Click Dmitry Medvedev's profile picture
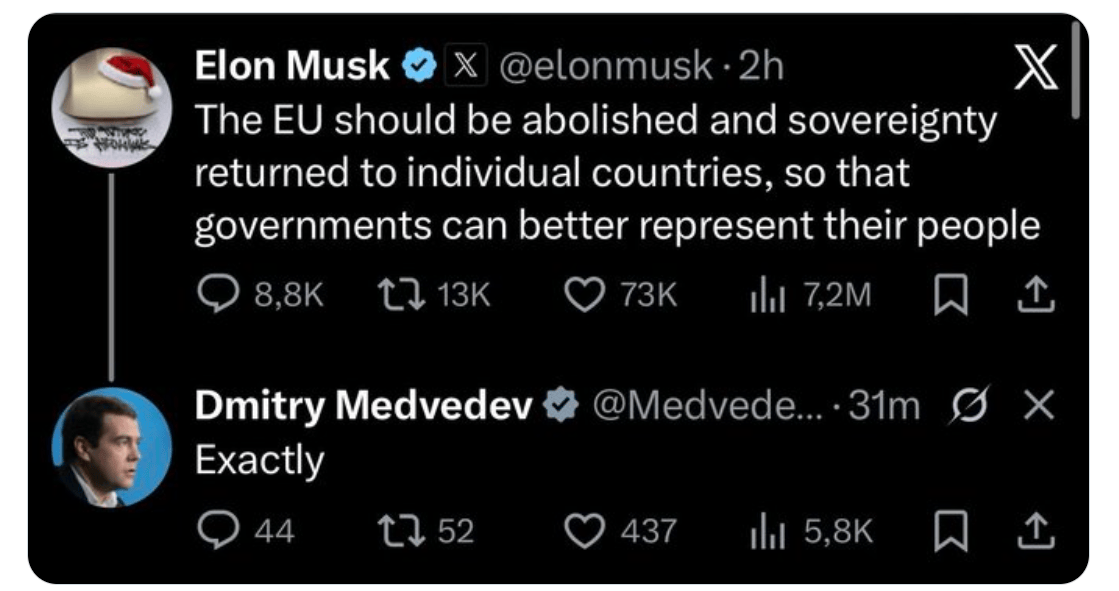The width and height of the screenshot is (1119, 591). pos(112,445)
